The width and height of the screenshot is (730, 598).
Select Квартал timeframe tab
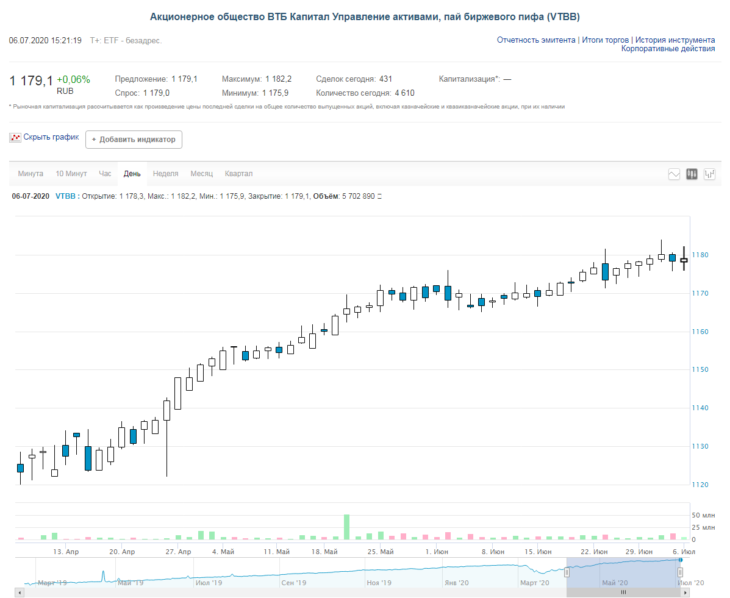coord(239,174)
